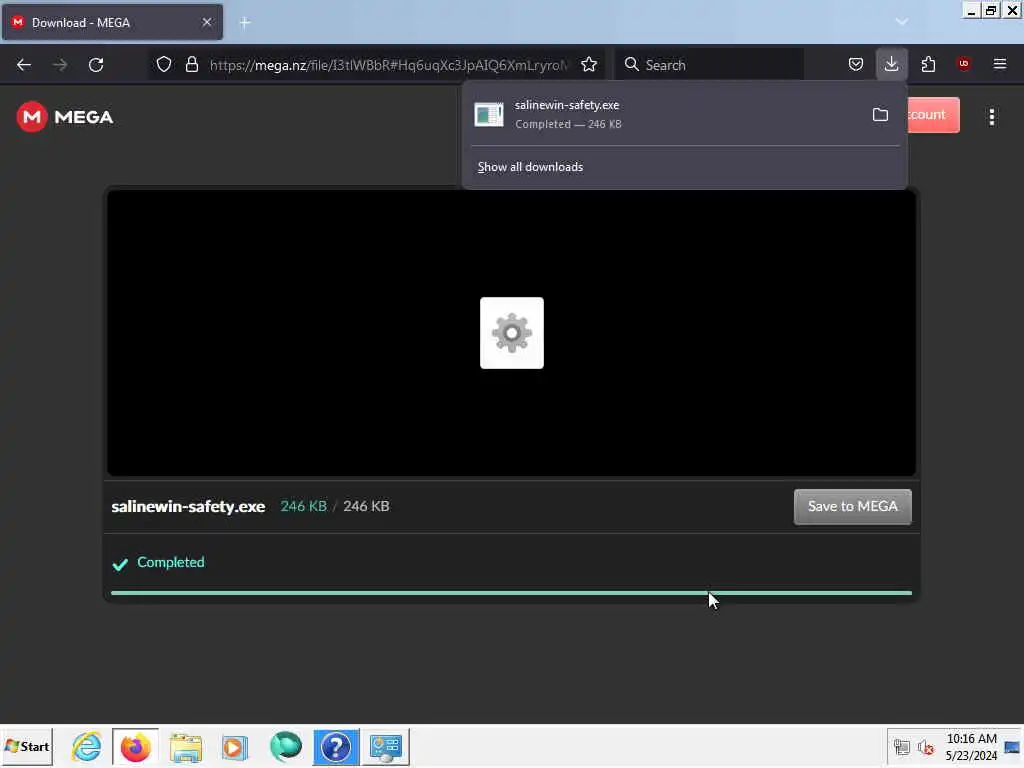
Task: Open the downloaded salinewin-safety.exe entry
Action: 664,114
